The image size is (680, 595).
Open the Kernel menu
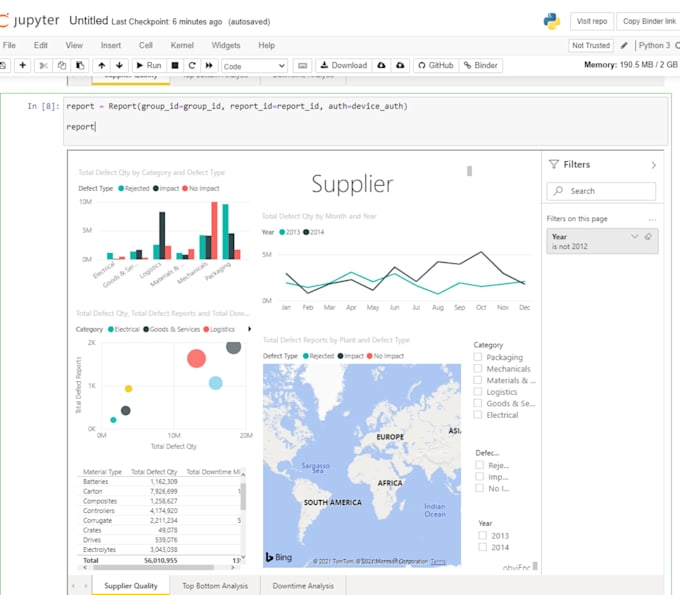coord(182,45)
